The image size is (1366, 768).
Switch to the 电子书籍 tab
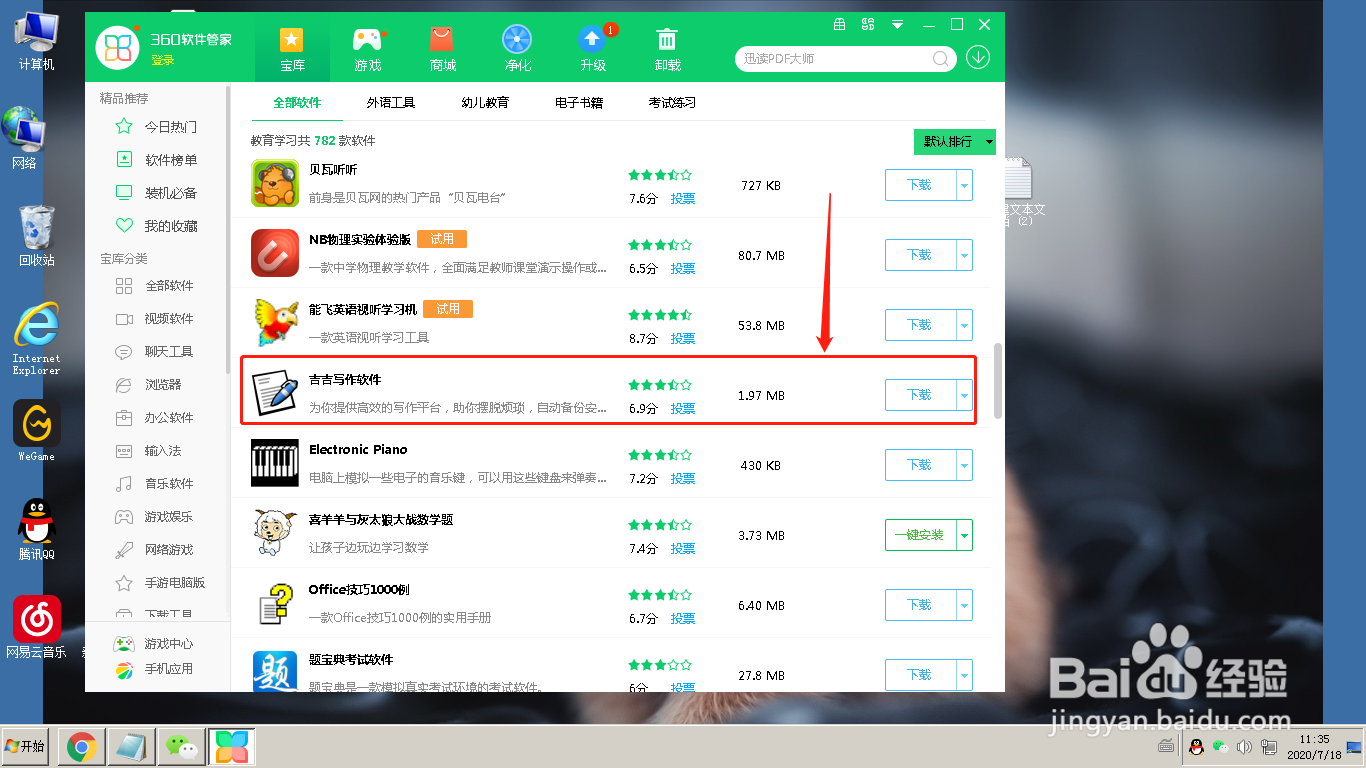pyautogui.click(x=579, y=102)
